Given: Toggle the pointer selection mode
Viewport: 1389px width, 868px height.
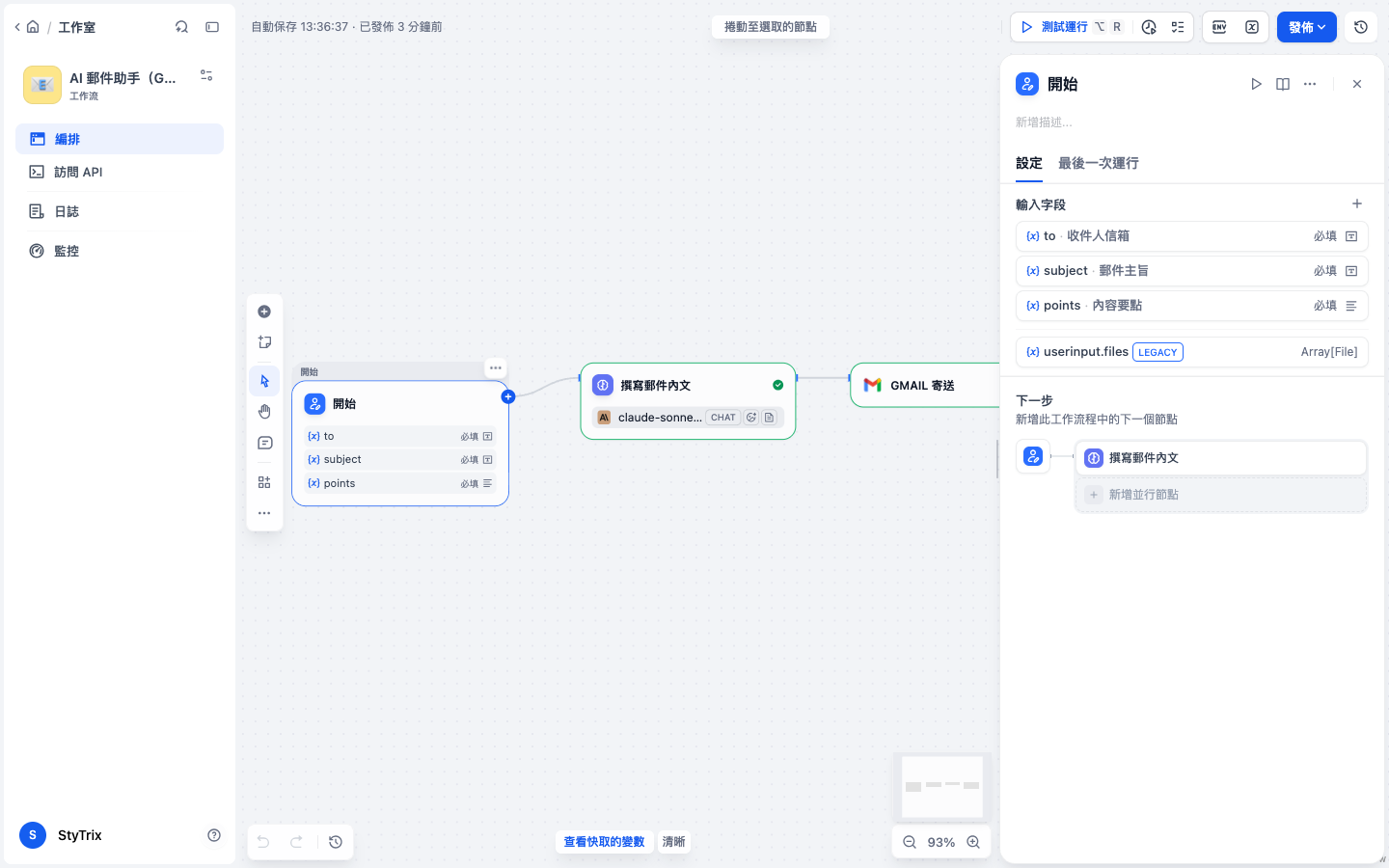Looking at the screenshot, I should coord(264,381).
